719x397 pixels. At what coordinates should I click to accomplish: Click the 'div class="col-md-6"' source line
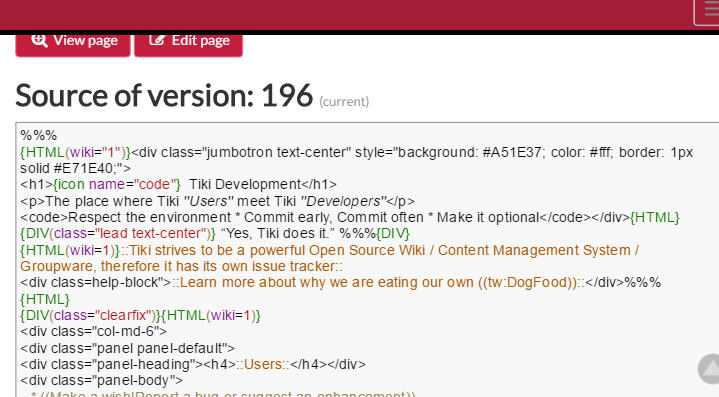click(94, 331)
